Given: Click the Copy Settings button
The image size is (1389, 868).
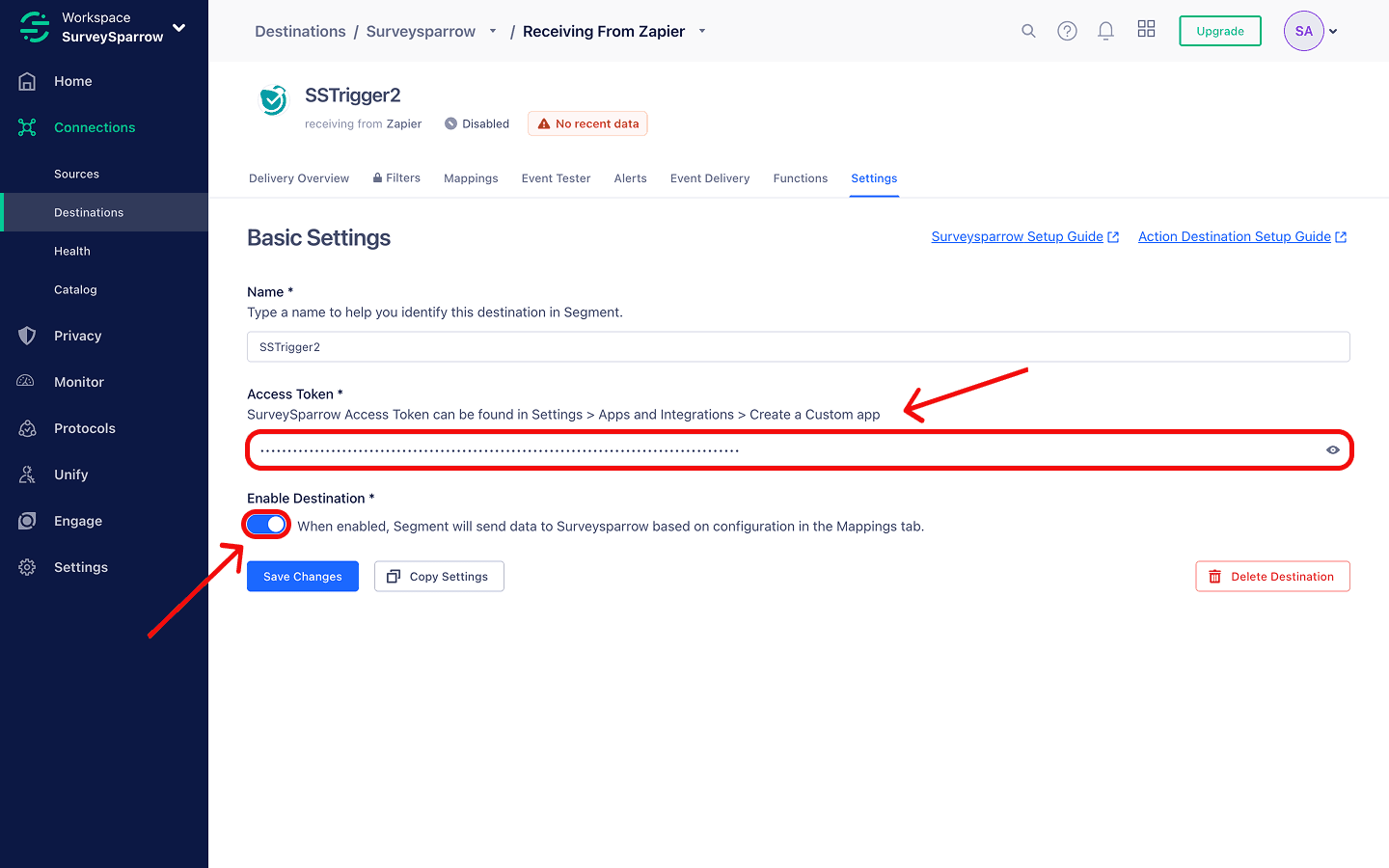Looking at the screenshot, I should (439, 577).
